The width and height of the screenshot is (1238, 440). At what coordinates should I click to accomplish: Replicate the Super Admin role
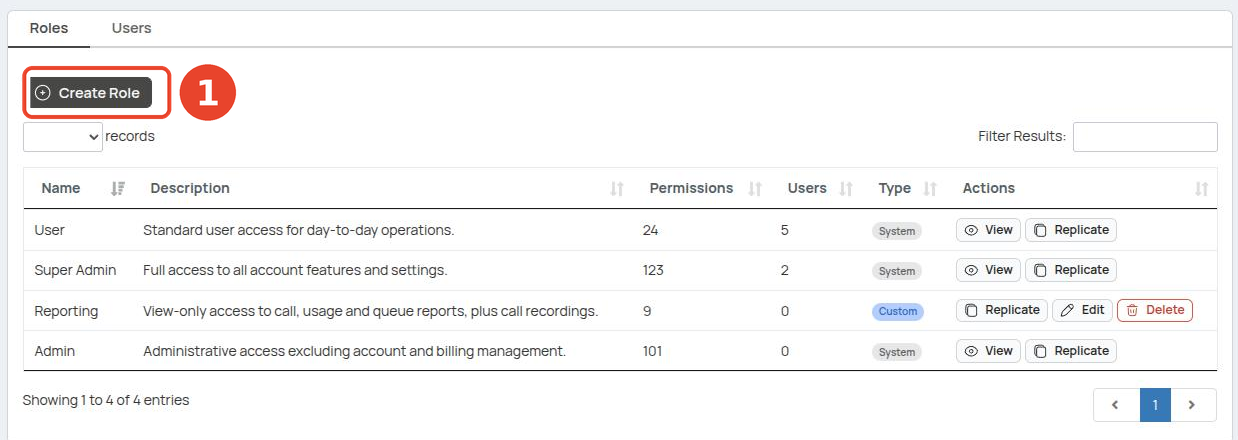[1071, 270]
